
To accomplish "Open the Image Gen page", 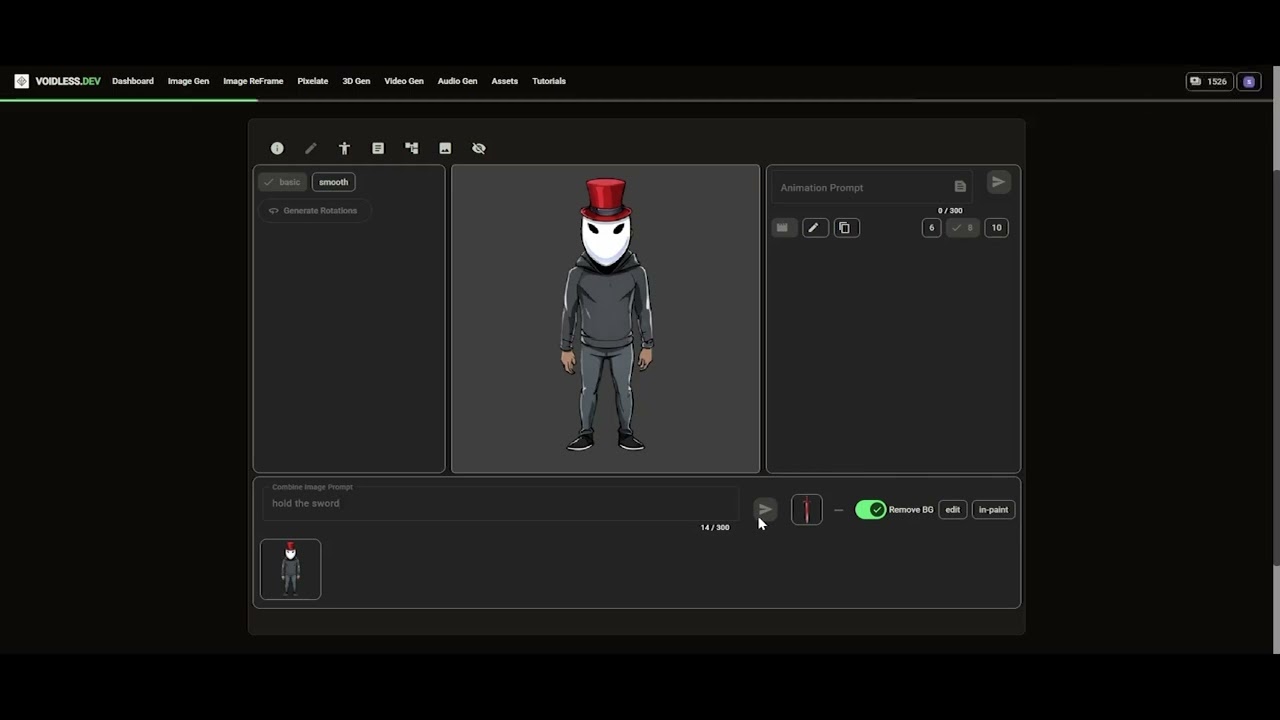I will [x=188, y=81].
